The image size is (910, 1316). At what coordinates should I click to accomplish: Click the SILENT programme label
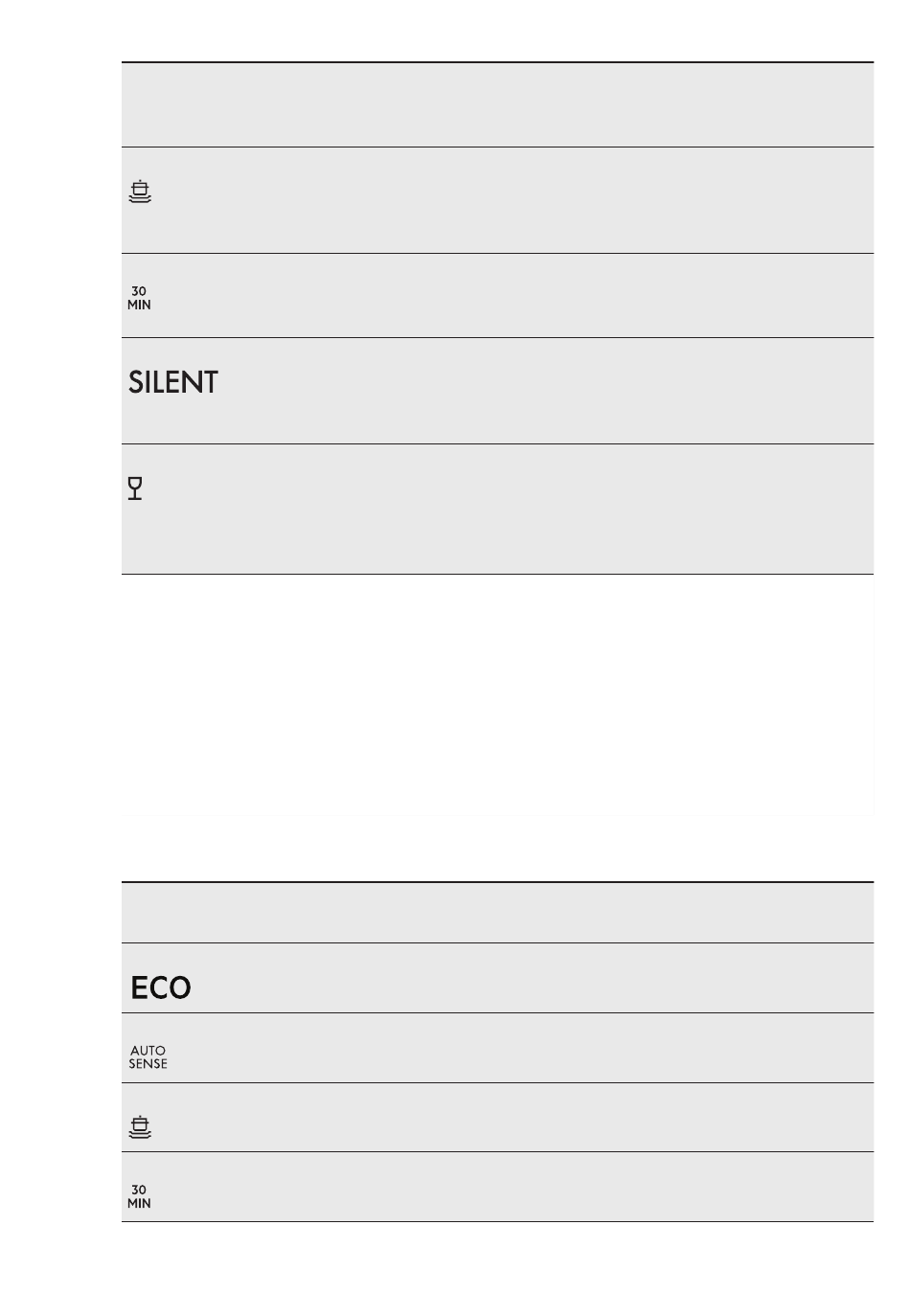coord(173,383)
